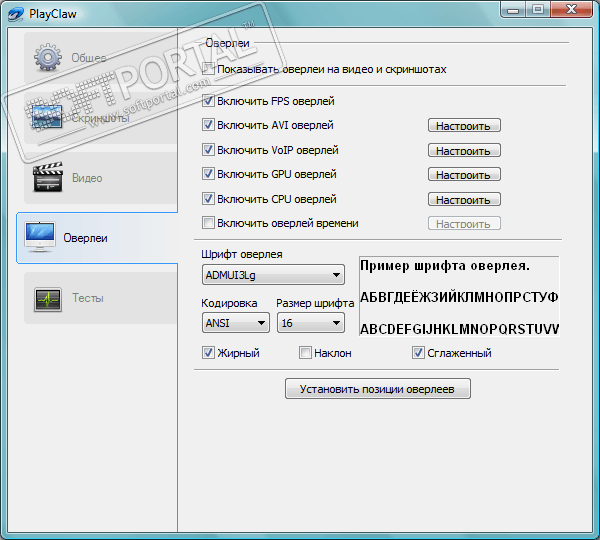Switch to the Тесты tab label
This screenshot has width=600, height=540.
pos(88,298)
